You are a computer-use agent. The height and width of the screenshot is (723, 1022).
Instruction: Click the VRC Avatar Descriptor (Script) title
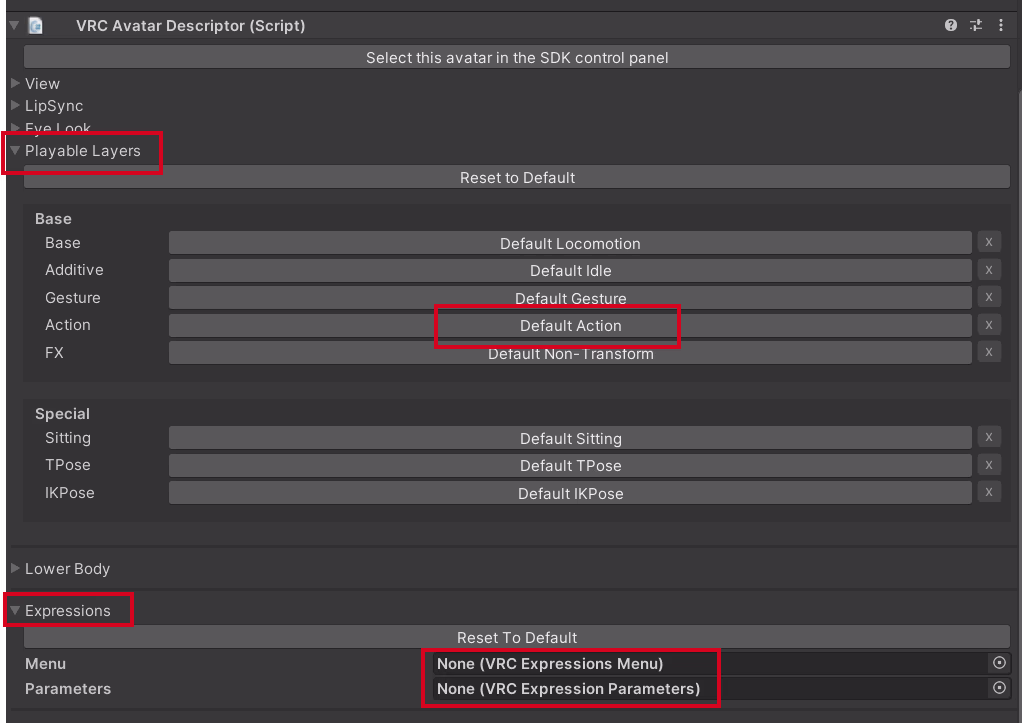point(190,25)
